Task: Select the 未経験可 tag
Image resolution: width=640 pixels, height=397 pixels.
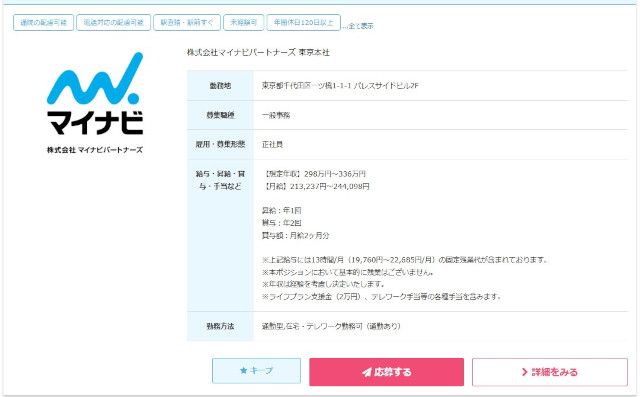Action: [x=244, y=22]
